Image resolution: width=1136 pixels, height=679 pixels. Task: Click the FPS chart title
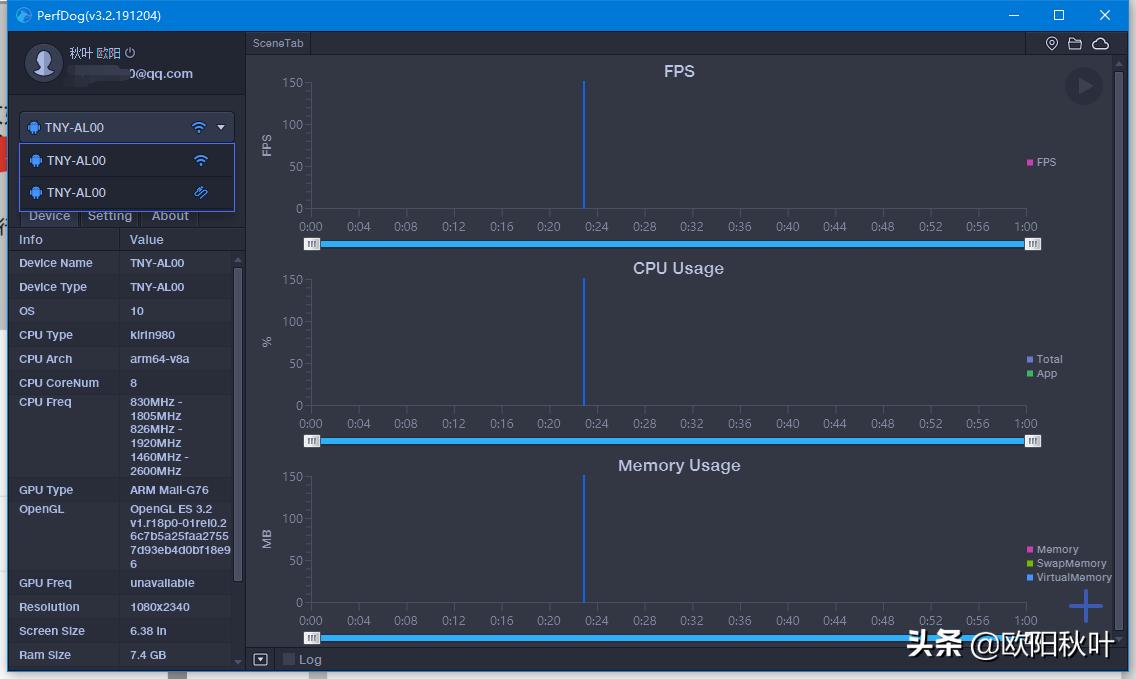(679, 71)
